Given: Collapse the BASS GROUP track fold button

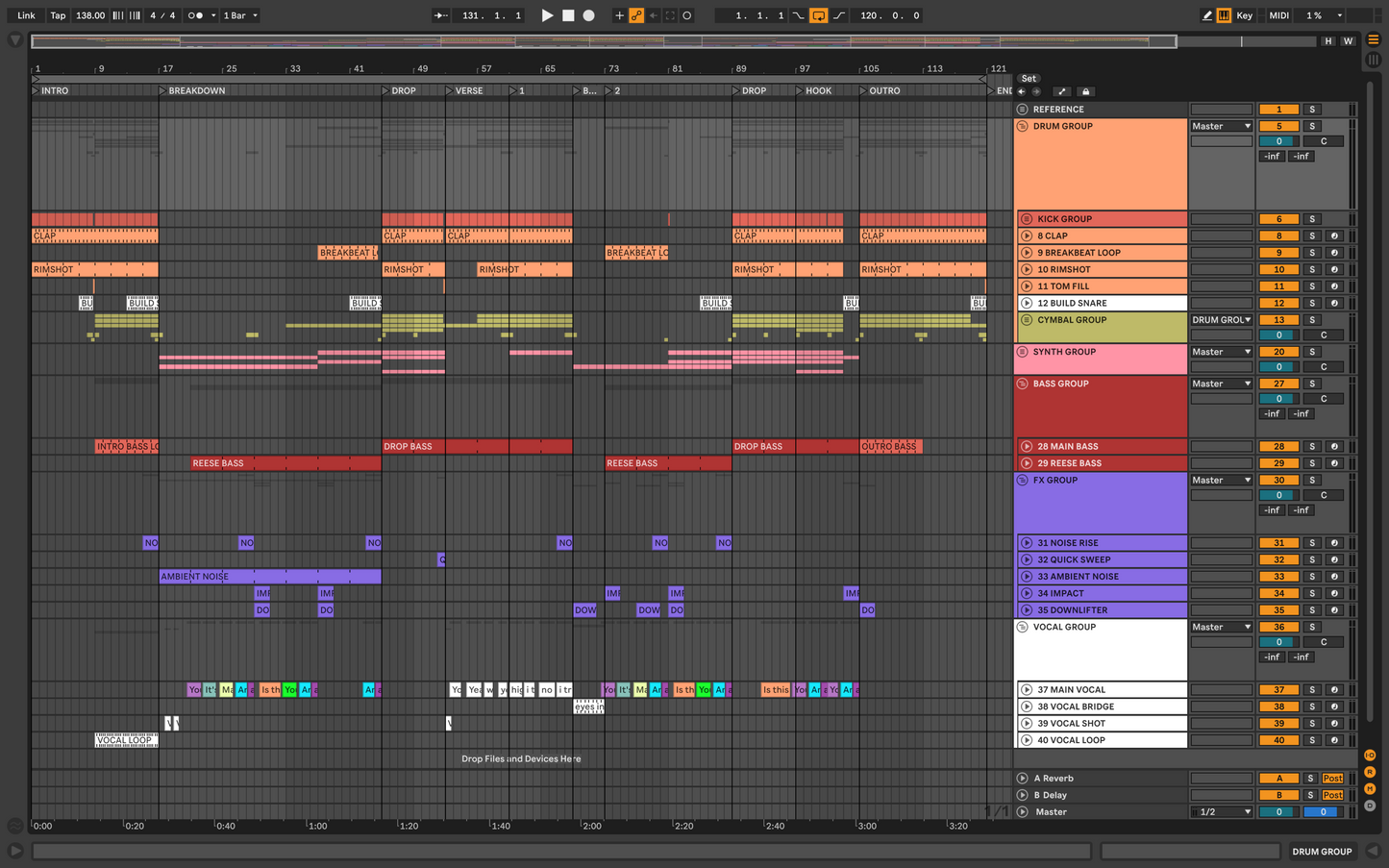Looking at the screenshot, I should pos(1023,384).
